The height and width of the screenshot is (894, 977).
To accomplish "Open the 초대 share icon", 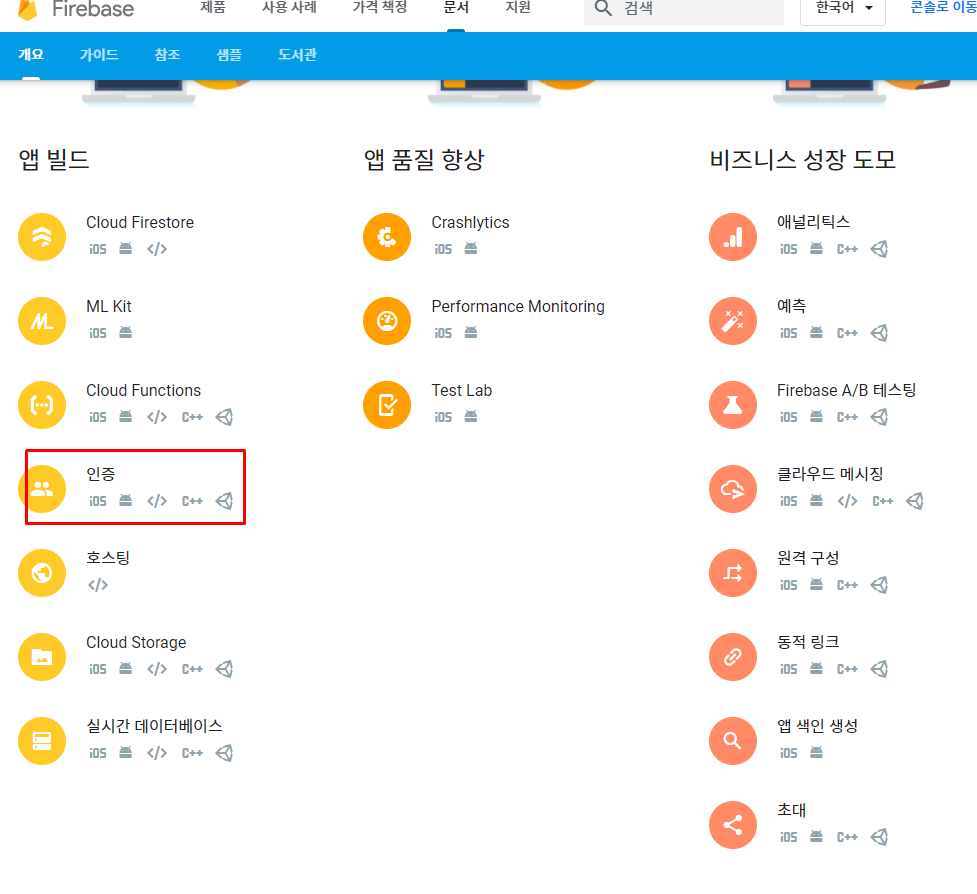I will coord(733,825).
